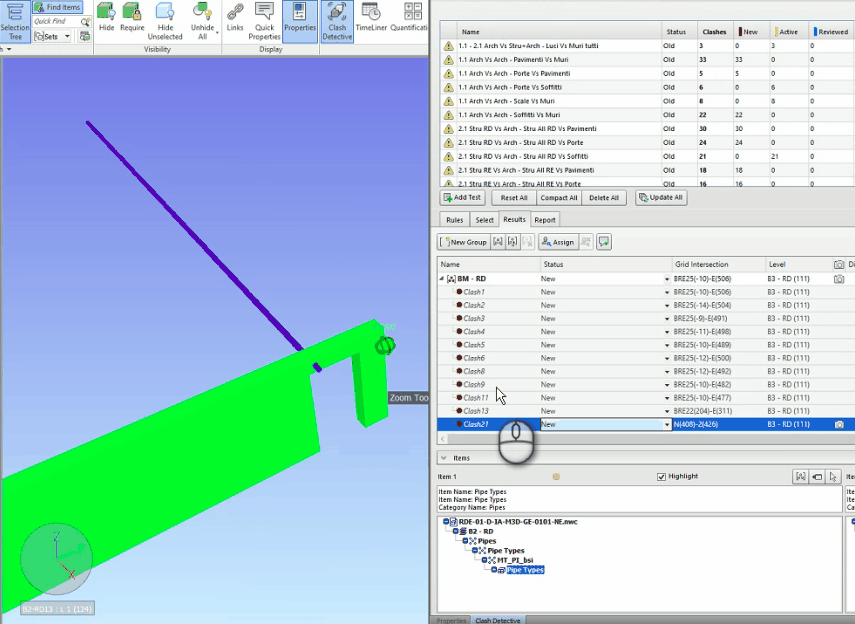Open the Status dropdown for Clash1
The image size is (855, 624).
[x=668, y=291]
